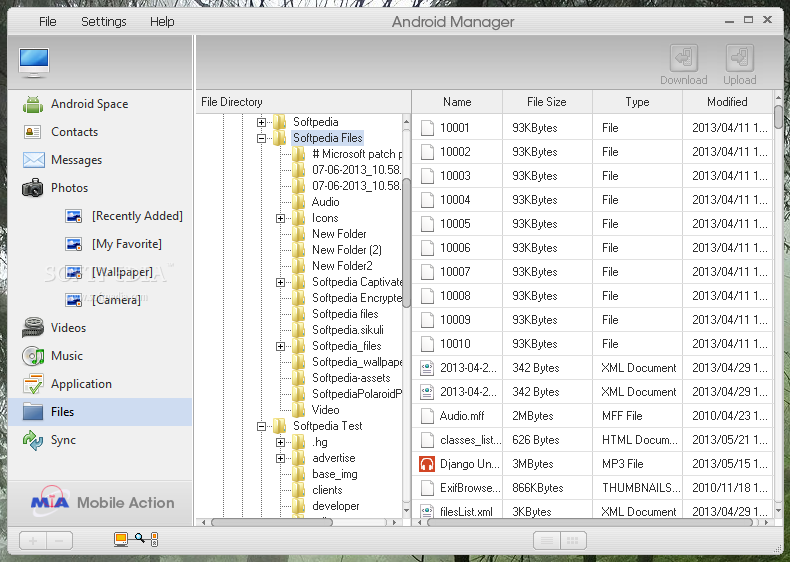790x562 pixels.
Task: Open the Settings menu
Action: 104,22
